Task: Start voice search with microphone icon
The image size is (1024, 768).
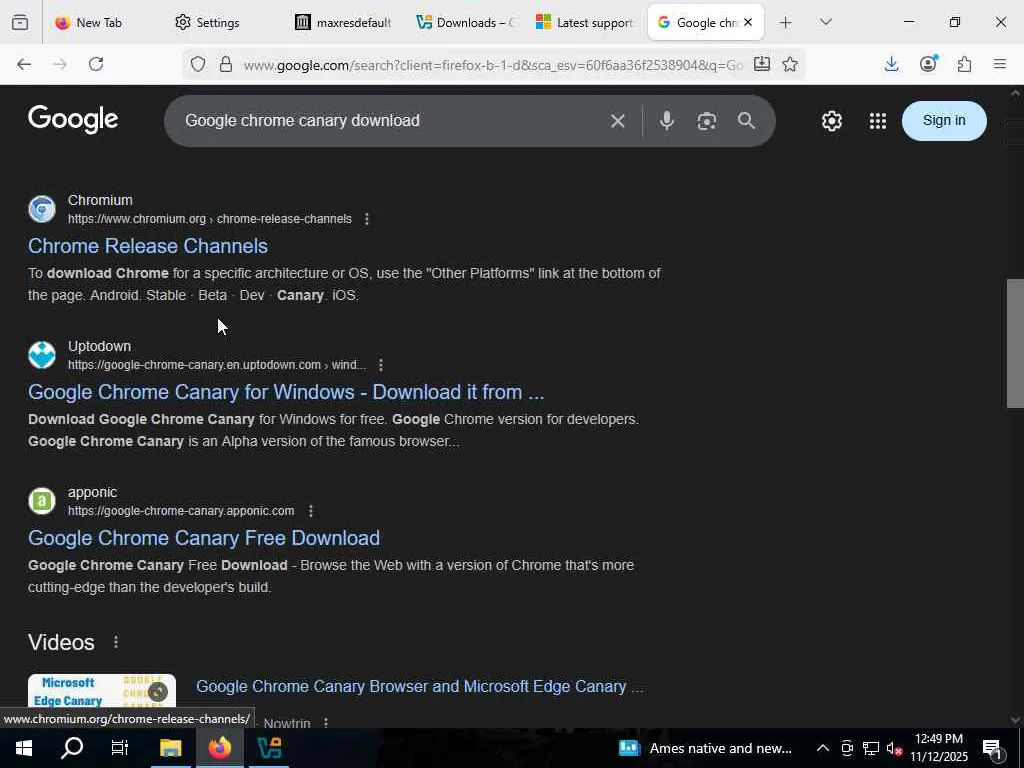Action: pyautogui.click(x=667, y=121)
